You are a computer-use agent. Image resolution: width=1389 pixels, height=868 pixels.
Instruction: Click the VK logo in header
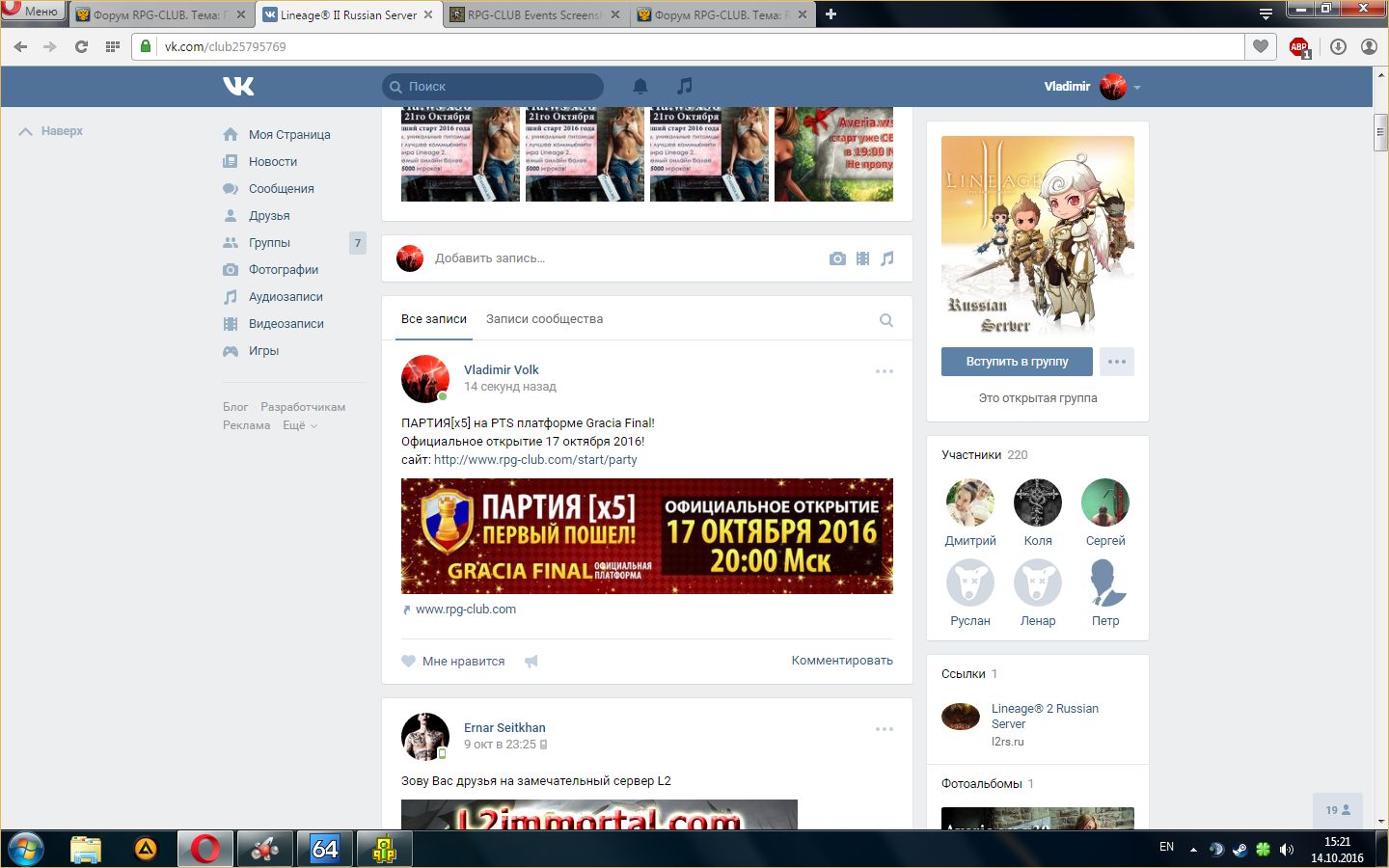click(x=238, y=86)
